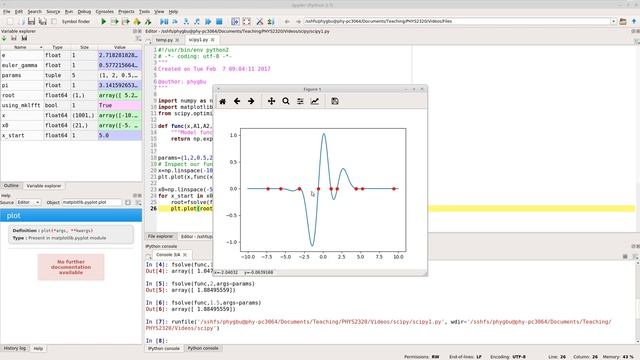Open the Tools menu
This screenshot has width=640, height=360.
(144, 12)
